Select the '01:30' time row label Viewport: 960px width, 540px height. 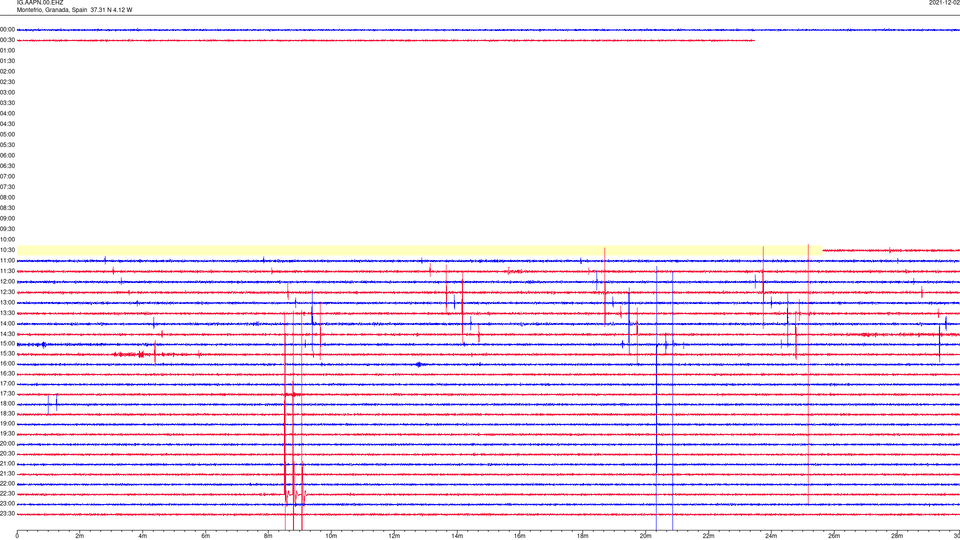point(7,61)
